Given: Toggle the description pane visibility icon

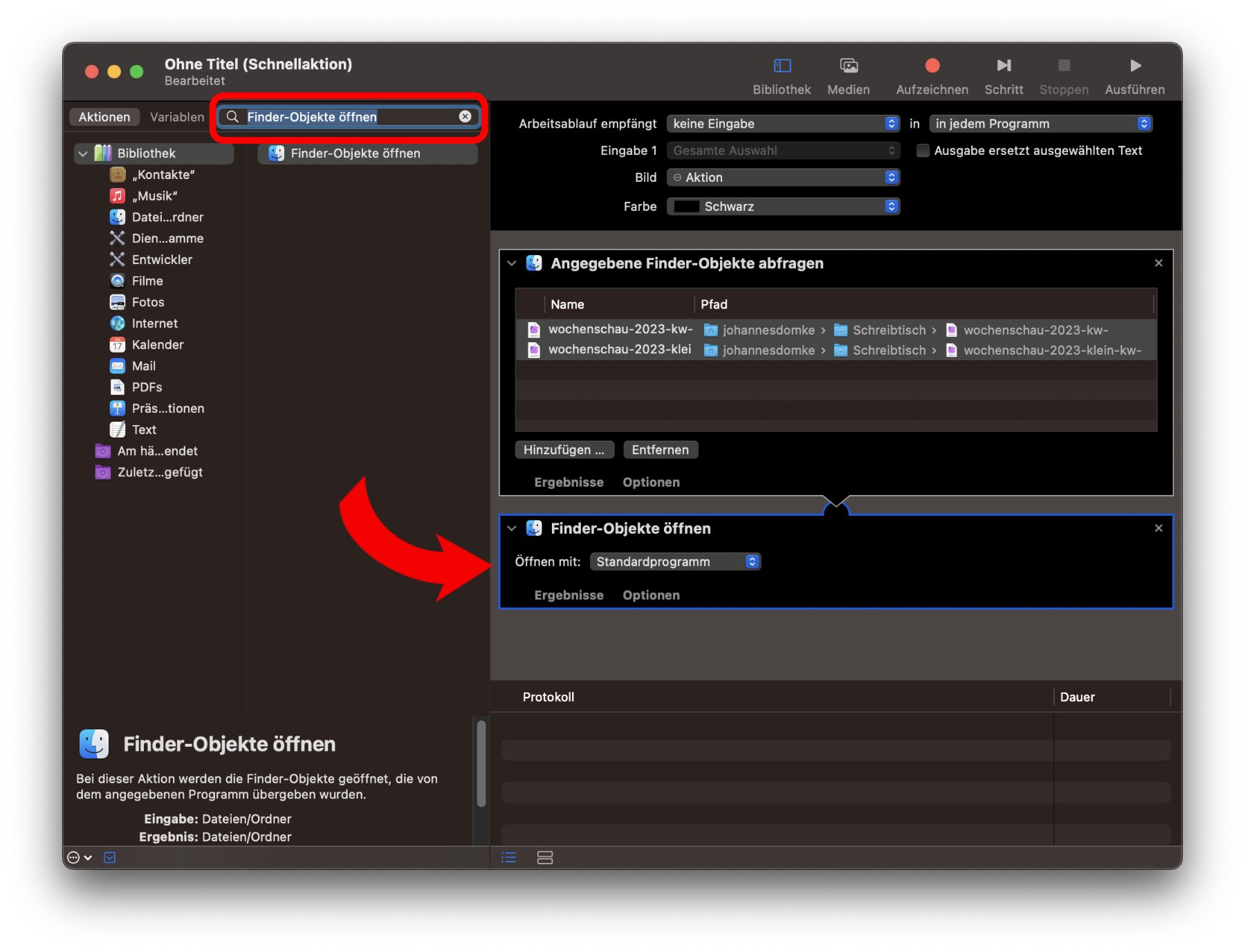Looking at the screenshot, I should 110,857.
